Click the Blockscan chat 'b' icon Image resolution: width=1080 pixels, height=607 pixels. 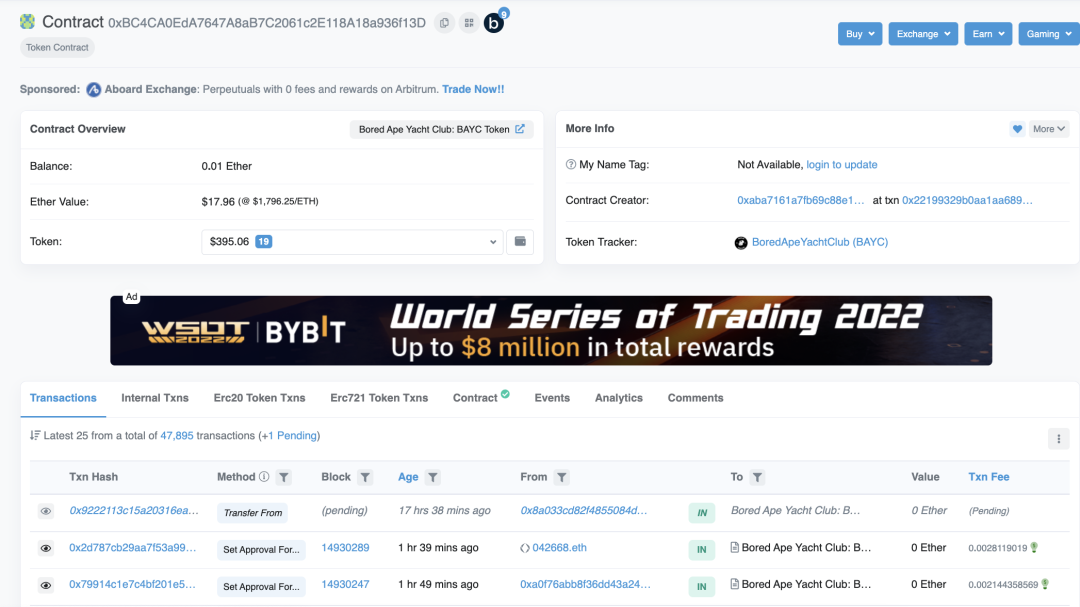click(x=494, y=23)
